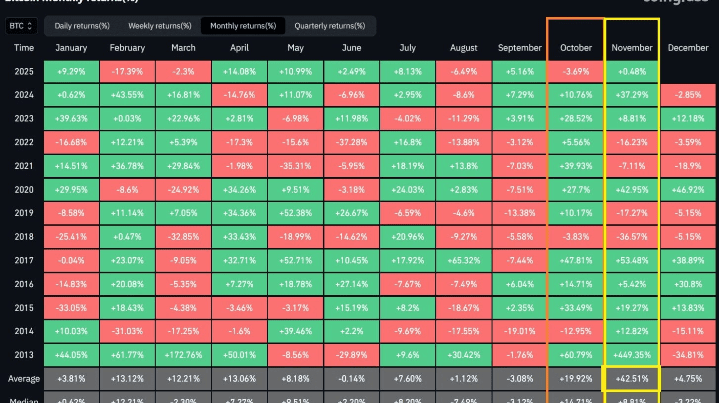Click the +0.48% cell for November 2025
This screenshot has width=719, height=403.
point(632,72)
